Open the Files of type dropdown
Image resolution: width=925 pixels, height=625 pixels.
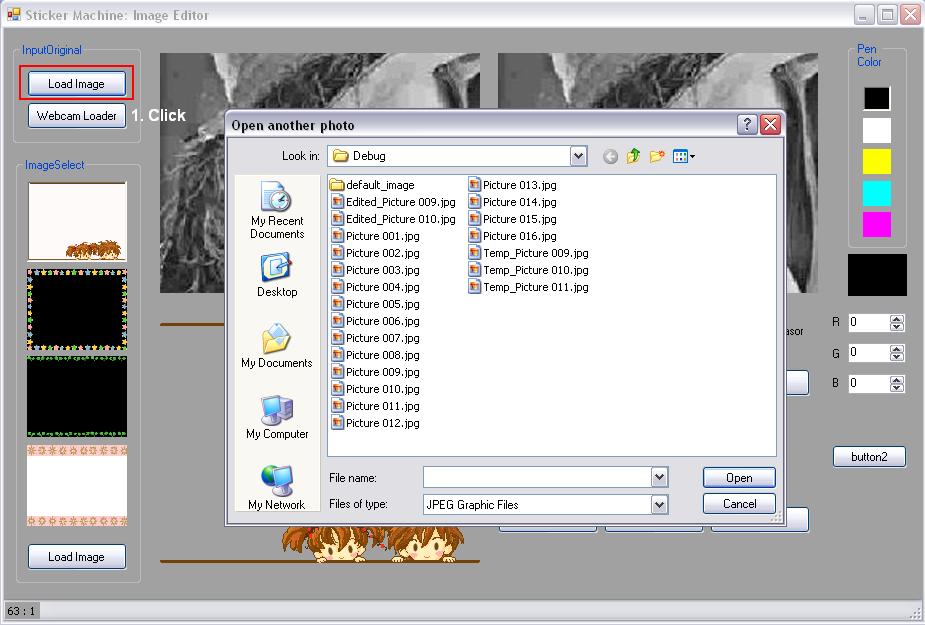[659, 505]
